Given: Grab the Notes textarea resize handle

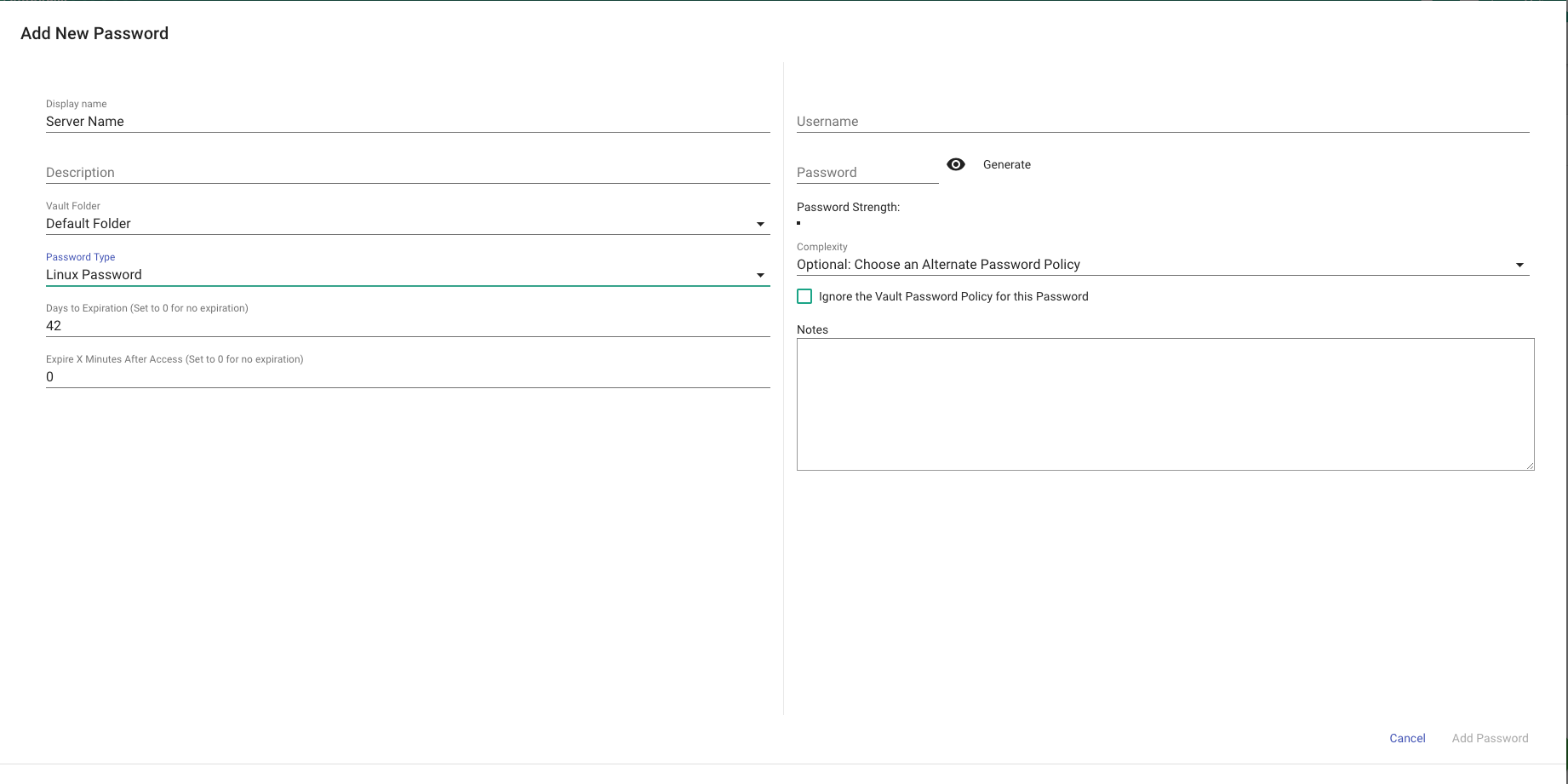Looking at the screenshot, I should (1530, 466).
